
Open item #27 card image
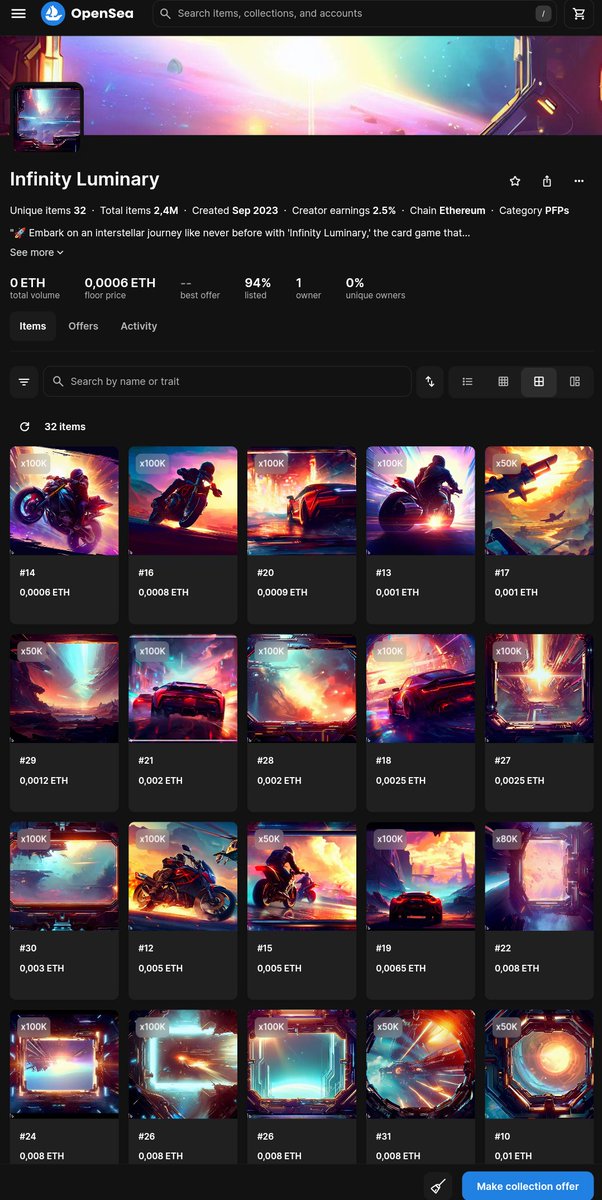(x=539, y=689)
